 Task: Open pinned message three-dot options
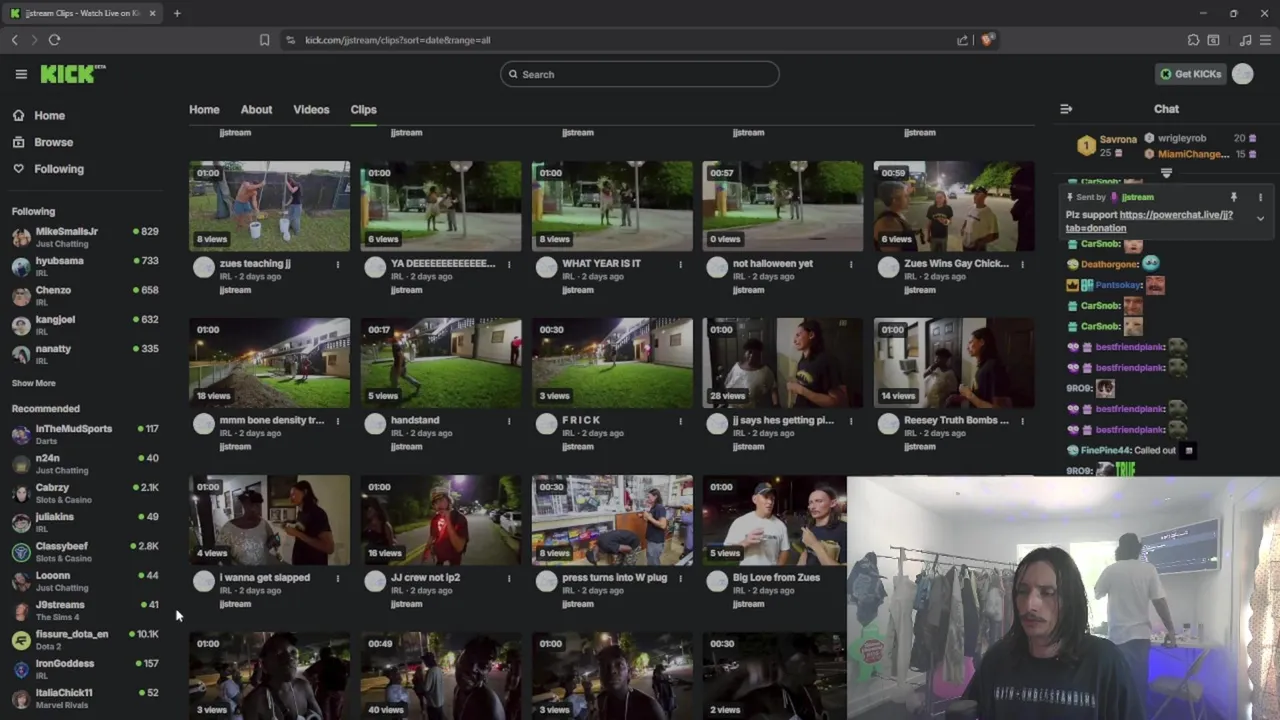pyautogui.click(x=1260, y=197)
